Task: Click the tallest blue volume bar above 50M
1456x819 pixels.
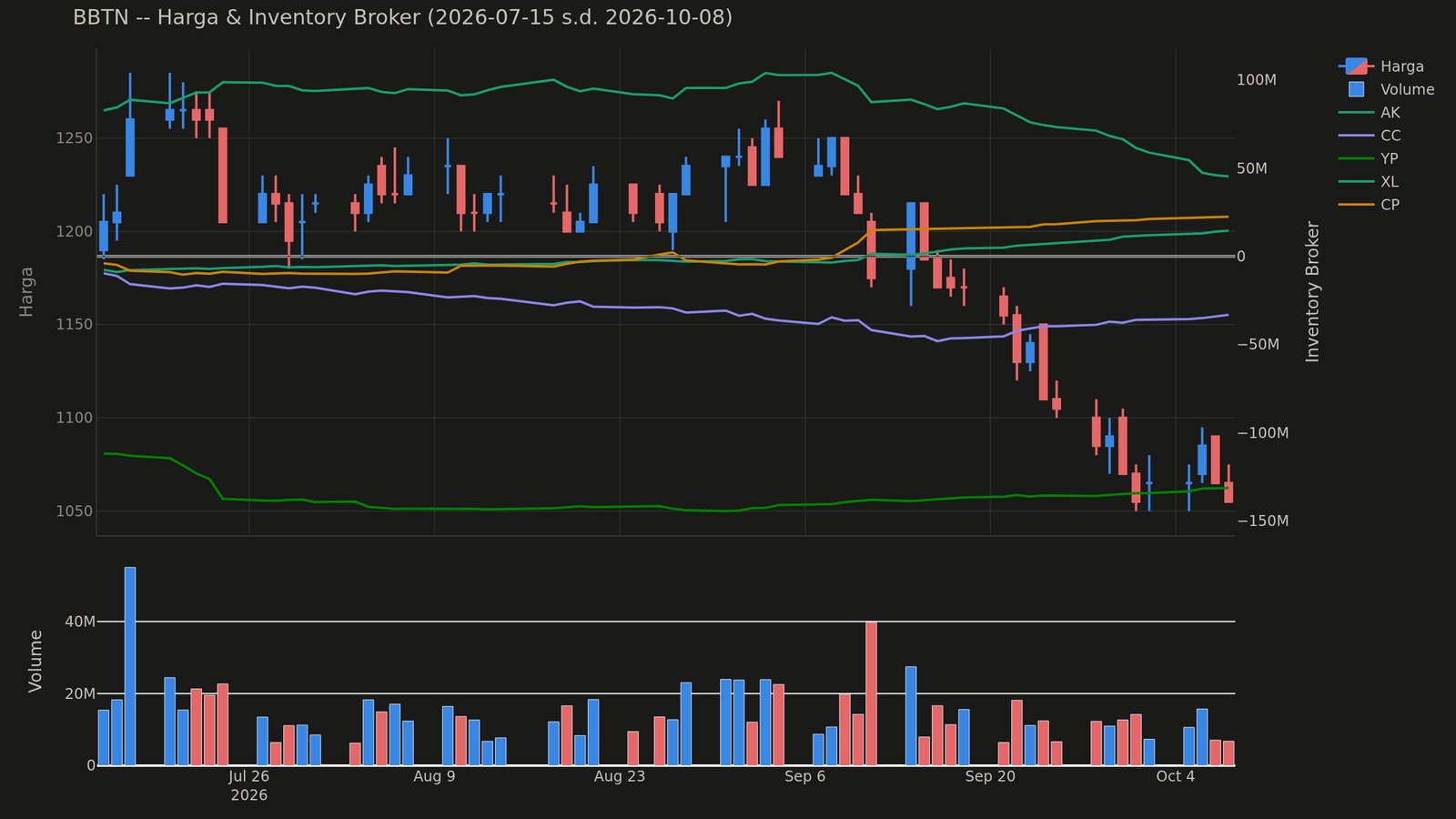Action: [130, 666]
